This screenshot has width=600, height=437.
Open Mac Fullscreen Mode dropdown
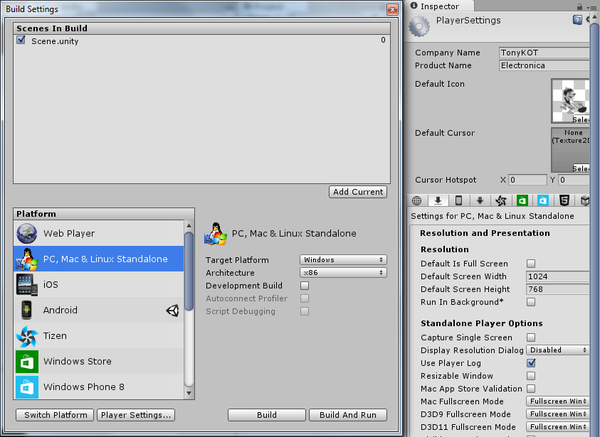(x=558, y=401)
